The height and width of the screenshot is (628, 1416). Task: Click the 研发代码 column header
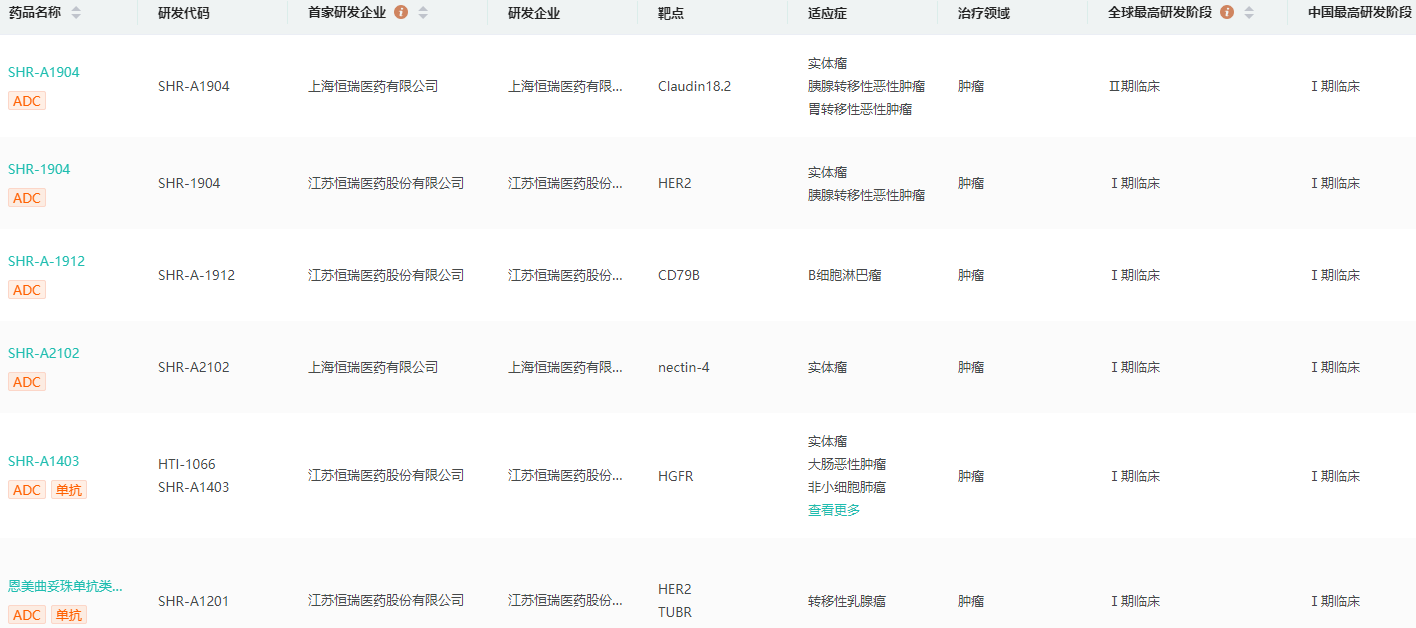[x=184, y=13]
